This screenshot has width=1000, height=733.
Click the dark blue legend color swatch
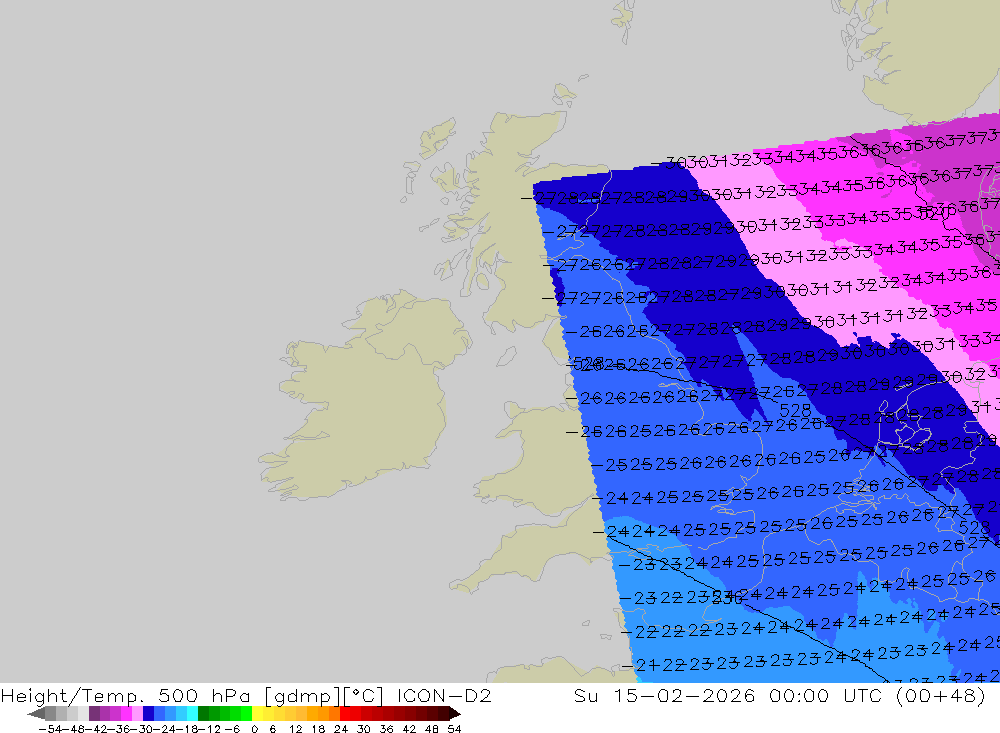pos(148,713)
